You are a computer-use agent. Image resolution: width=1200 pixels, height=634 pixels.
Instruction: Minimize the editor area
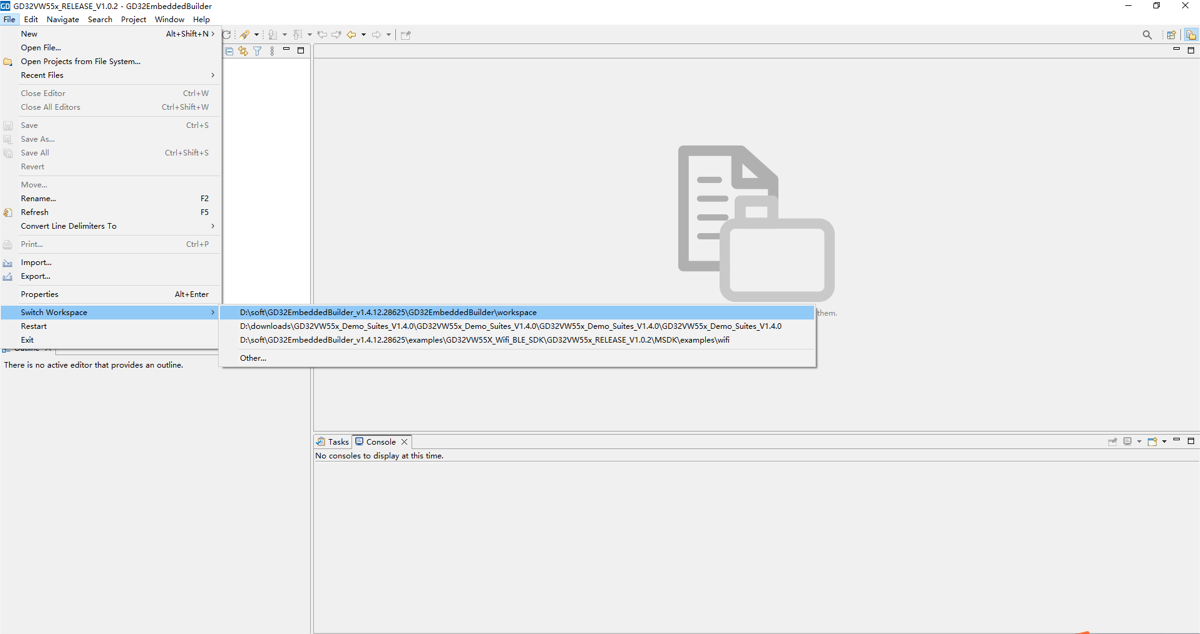[x=1176, y=50]
